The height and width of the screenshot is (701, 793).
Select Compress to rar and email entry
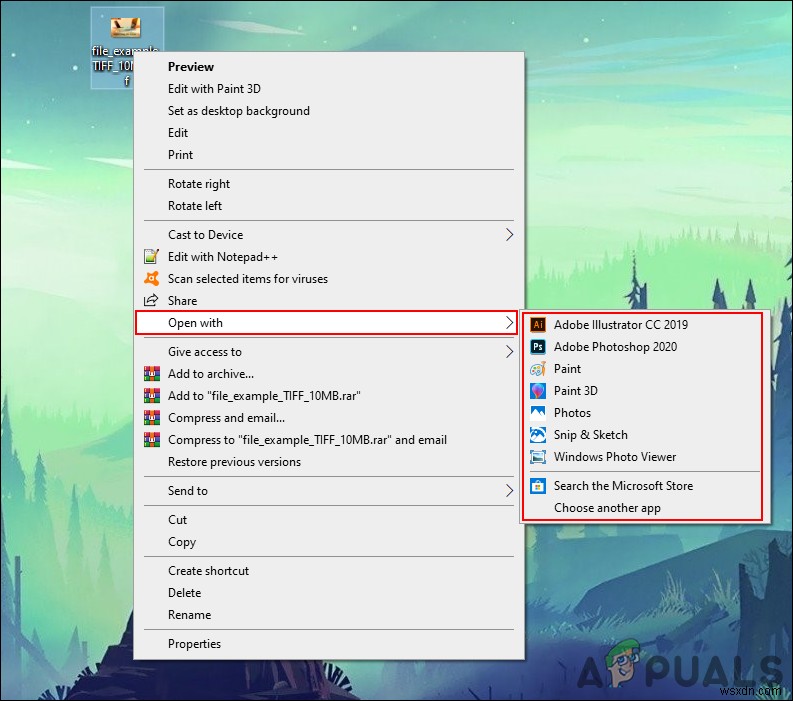tap(329, 440)
